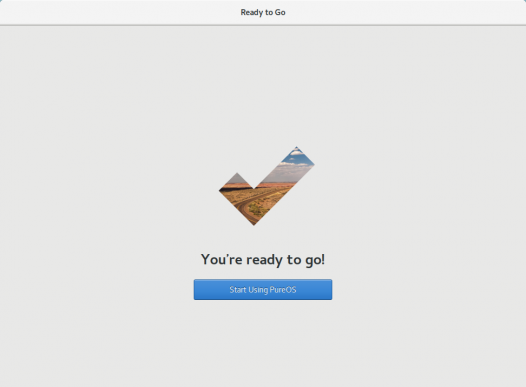Click the word 'to' in the large heading
The width and height of the screenshot is (526, 387).
pos(294,260)
